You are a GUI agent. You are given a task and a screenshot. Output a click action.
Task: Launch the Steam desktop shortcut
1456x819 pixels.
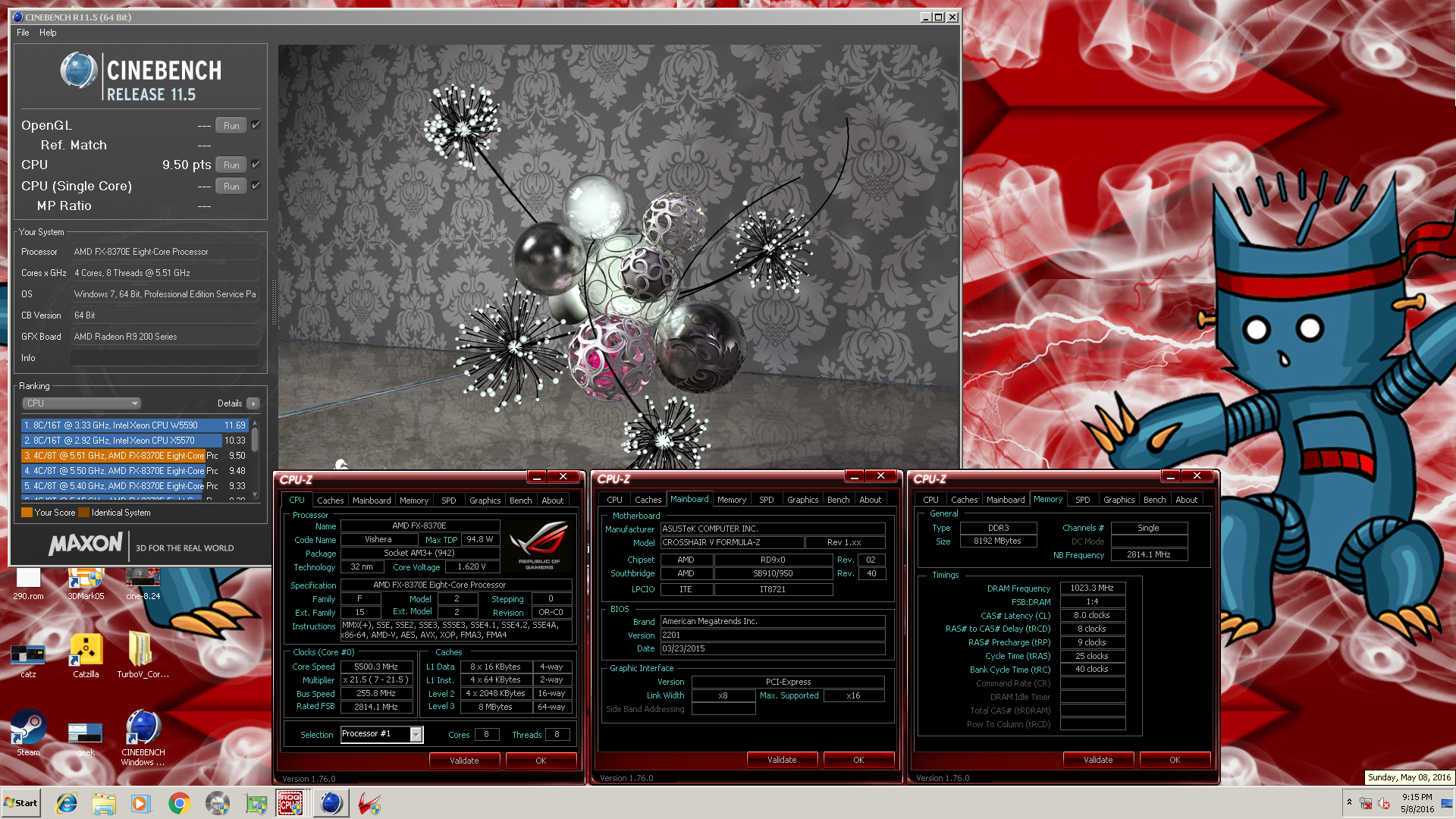click(x=28, y=733)
